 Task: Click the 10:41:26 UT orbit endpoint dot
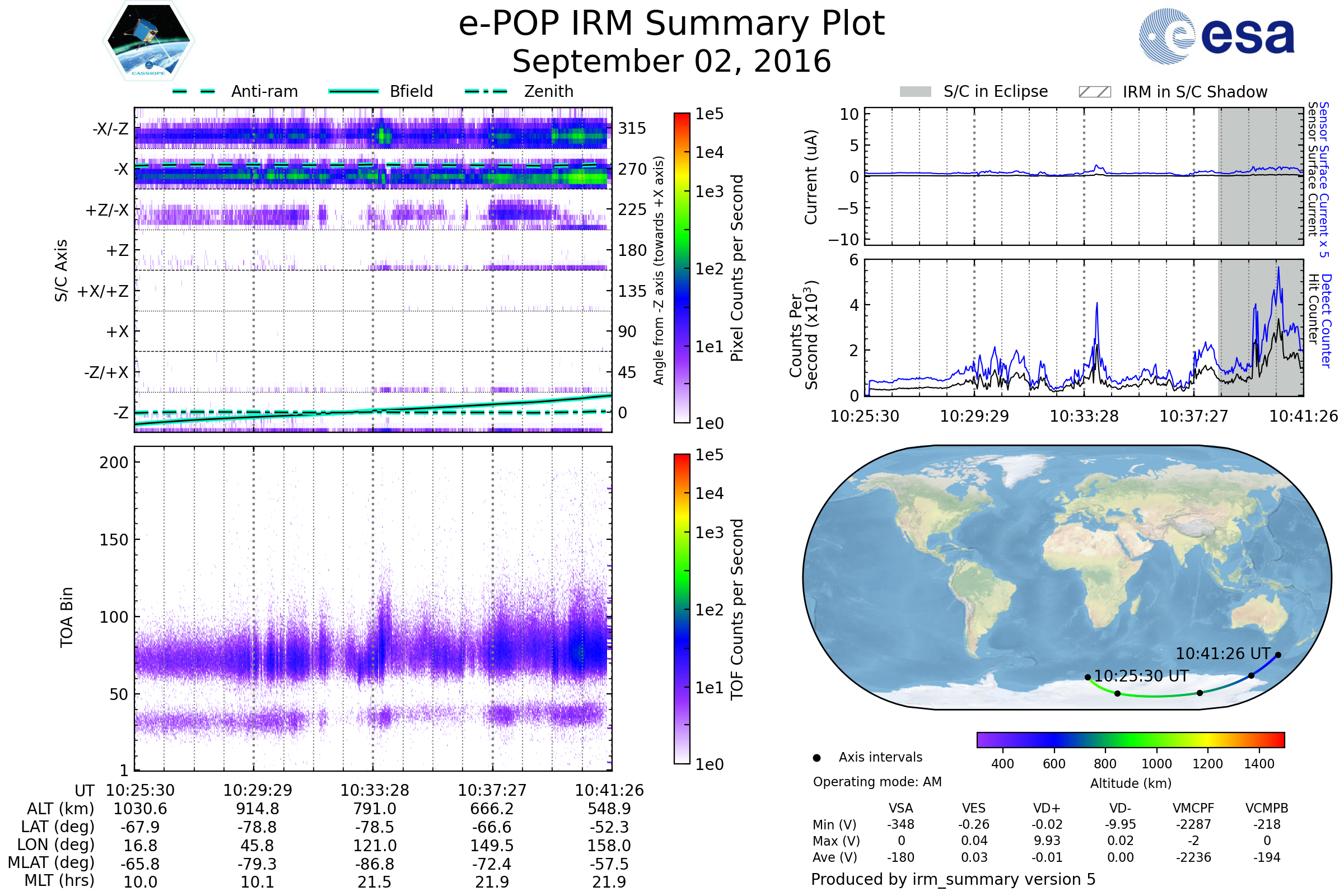pos(1278,655)
